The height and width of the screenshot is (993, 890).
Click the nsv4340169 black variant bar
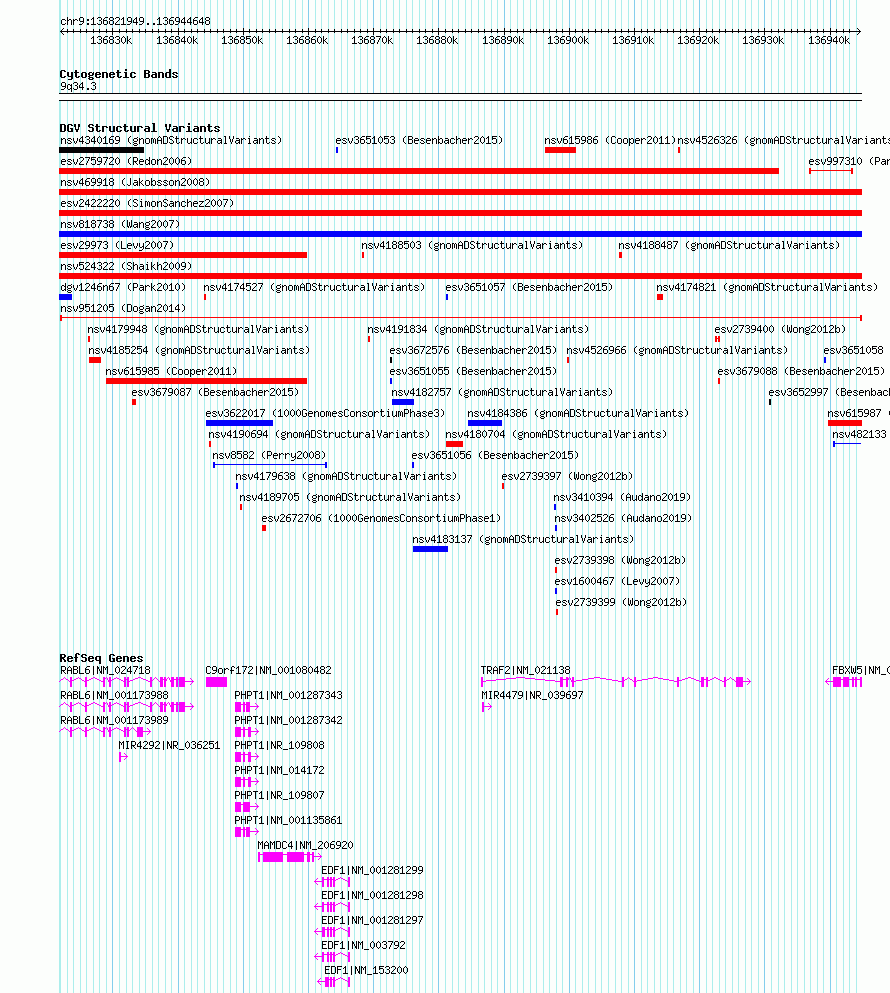click(101, 150)
